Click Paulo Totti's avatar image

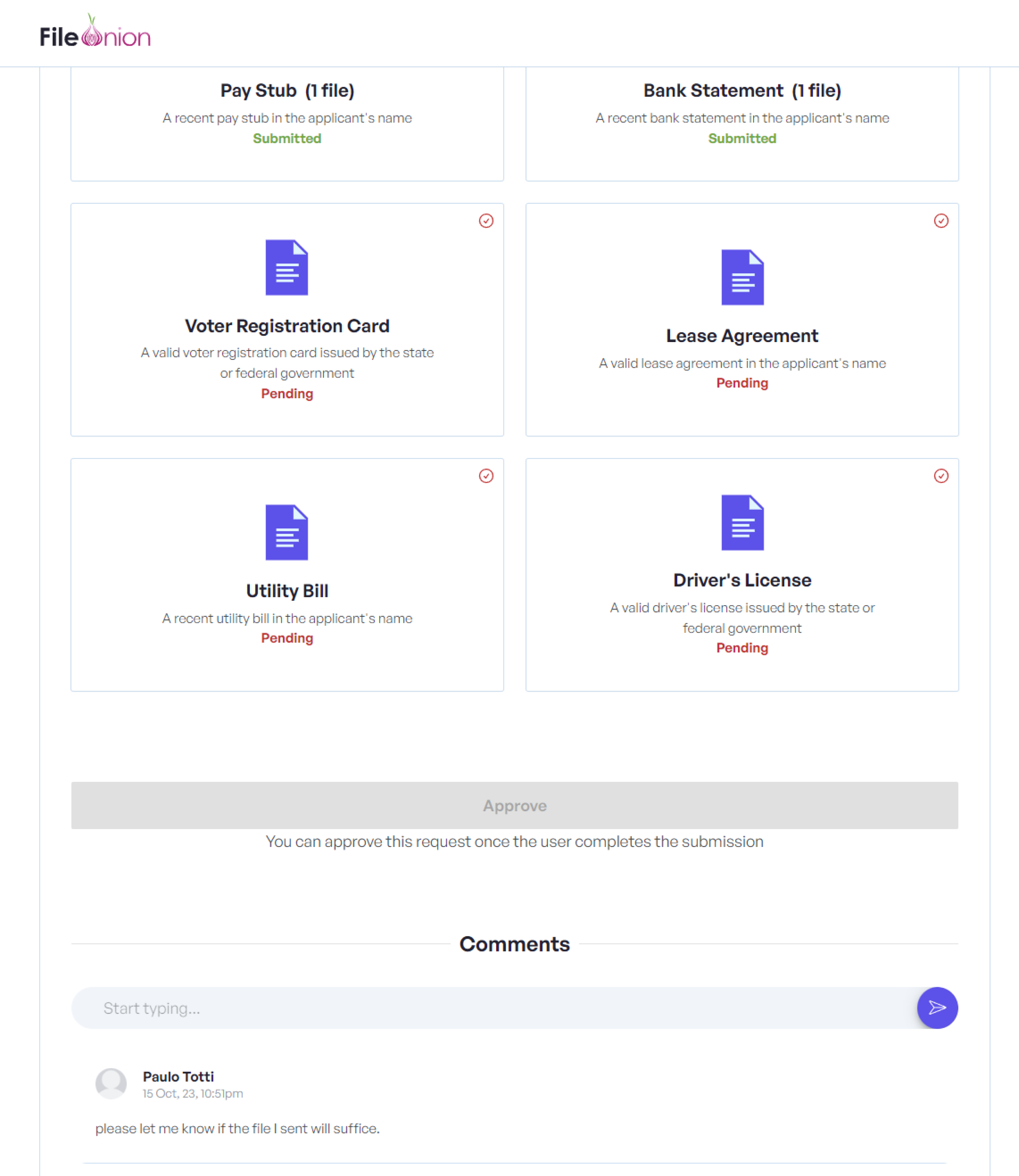[x=111, y=1083]
